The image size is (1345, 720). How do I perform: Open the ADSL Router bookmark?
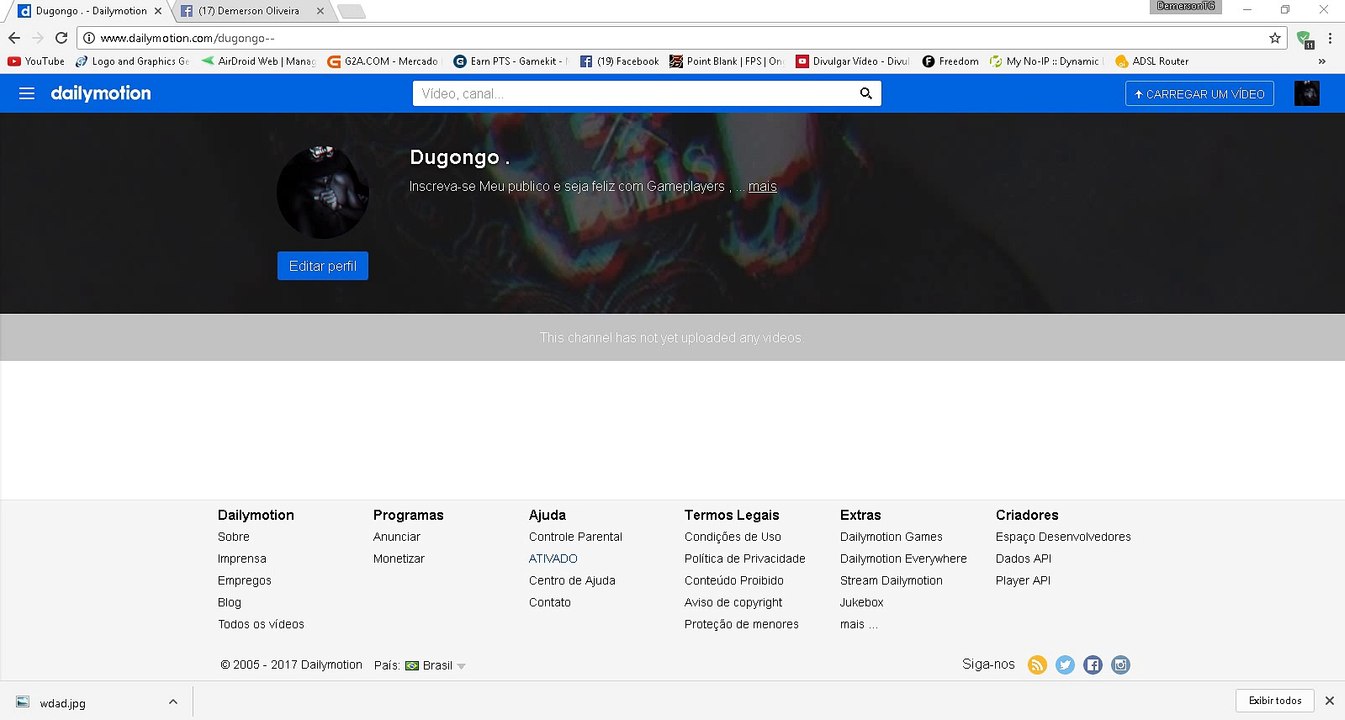point(1152,61)
